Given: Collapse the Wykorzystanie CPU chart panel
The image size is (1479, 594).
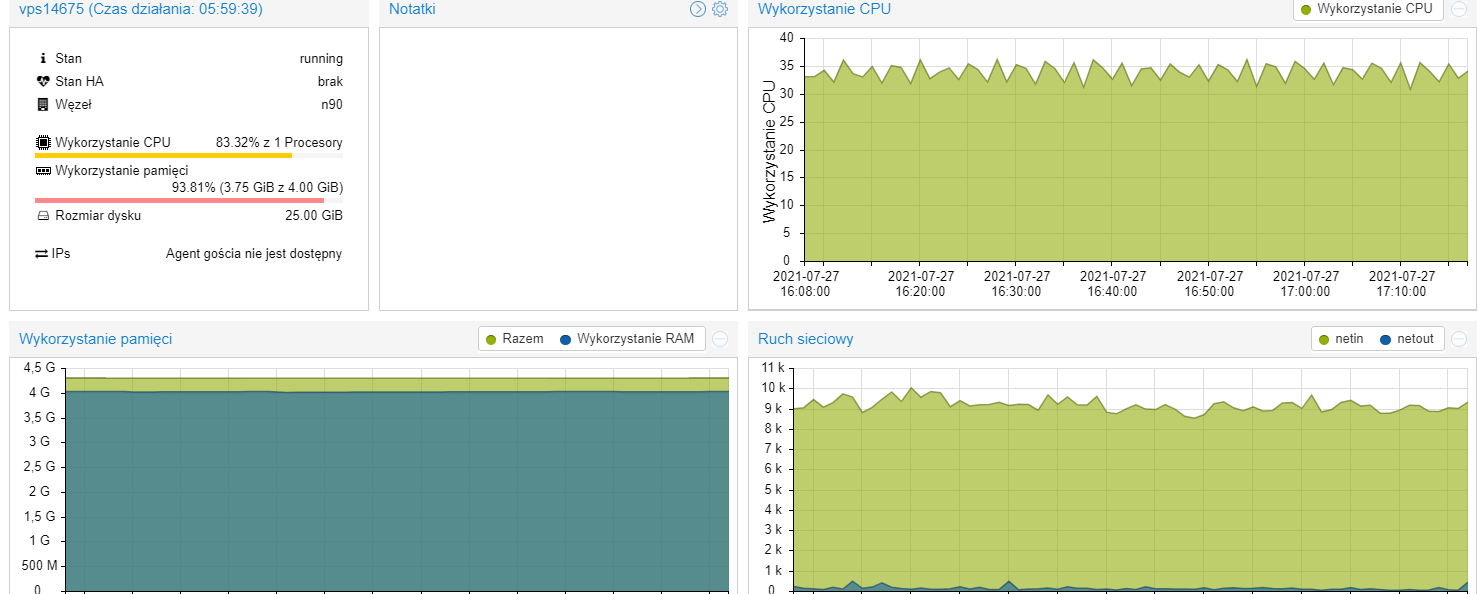Looking at the screenshot, I should [x=1460, y=9].
